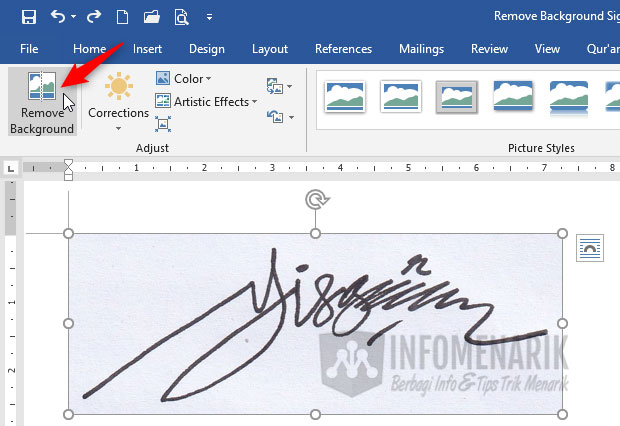Open the Layout Options button beside picture
The height and width of the screenshot is (426, 620).
[x=590, y=248]
